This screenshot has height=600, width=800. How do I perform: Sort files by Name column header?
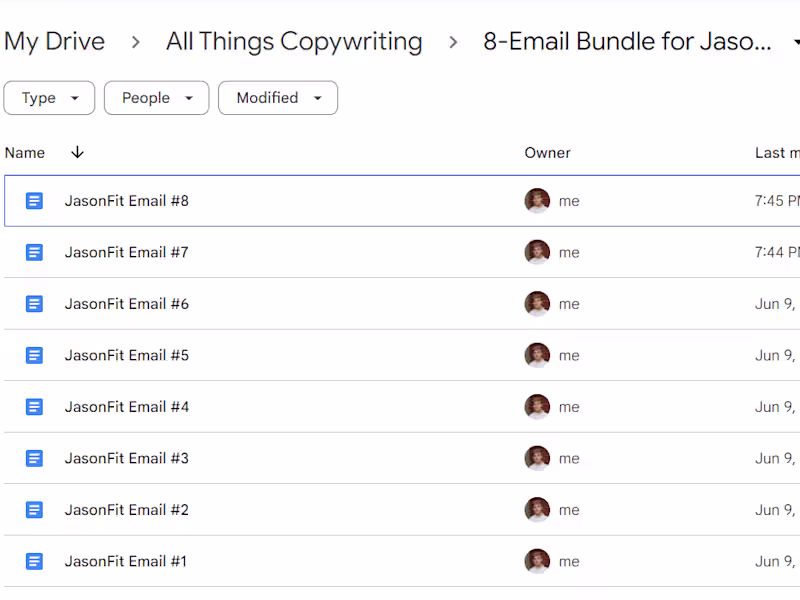click(x=25, y=153)
